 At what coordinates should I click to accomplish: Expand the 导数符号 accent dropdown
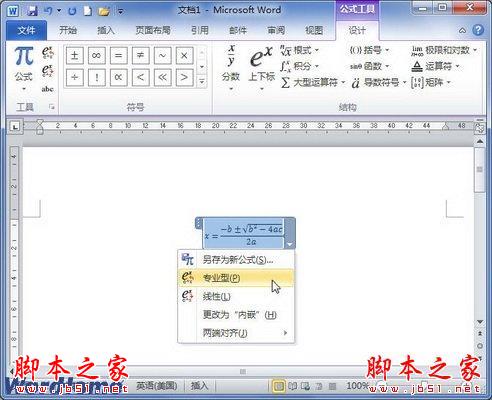click(x=379, y=82)
